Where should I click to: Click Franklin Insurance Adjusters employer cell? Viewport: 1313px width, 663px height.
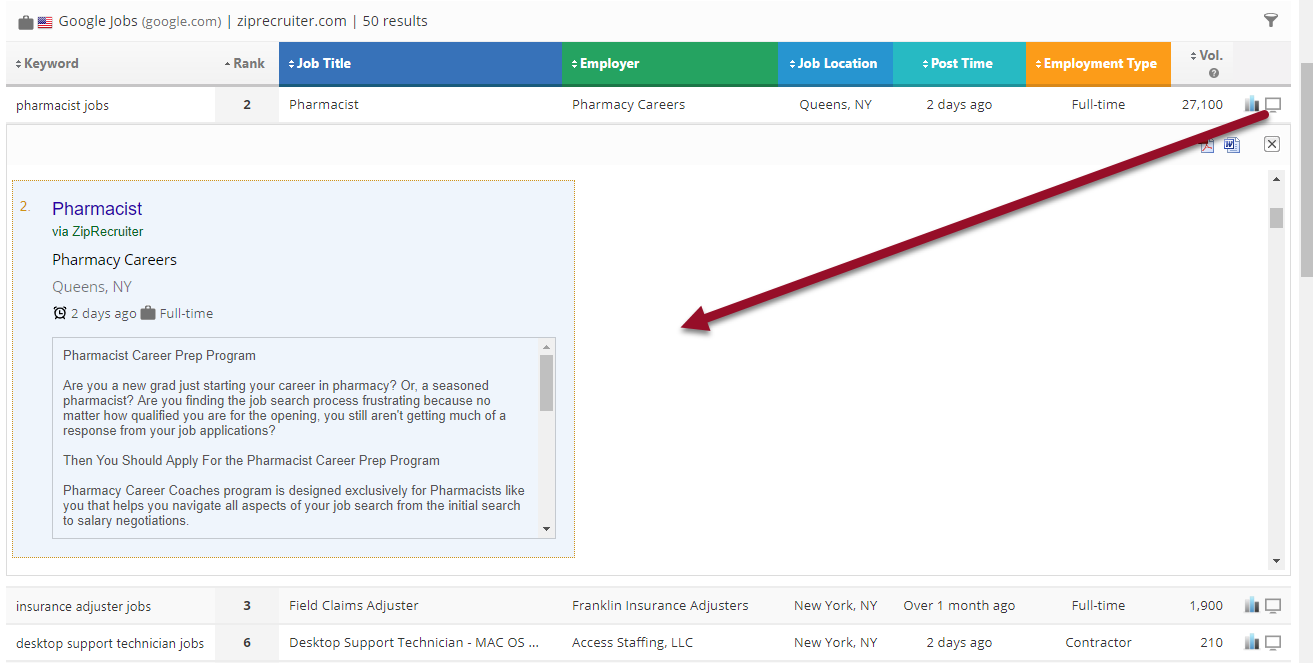click(x=660, y=605)
